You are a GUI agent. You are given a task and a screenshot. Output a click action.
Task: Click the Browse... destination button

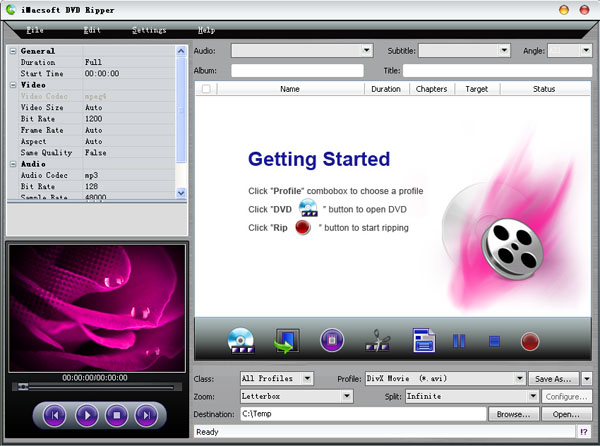click(x=514, y=414)
